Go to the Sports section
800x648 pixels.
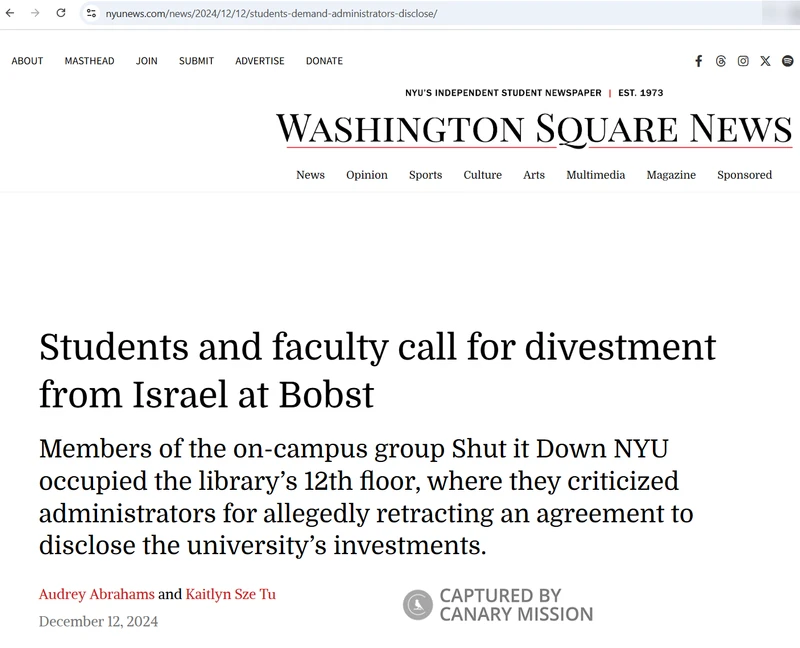click(426, 175)
